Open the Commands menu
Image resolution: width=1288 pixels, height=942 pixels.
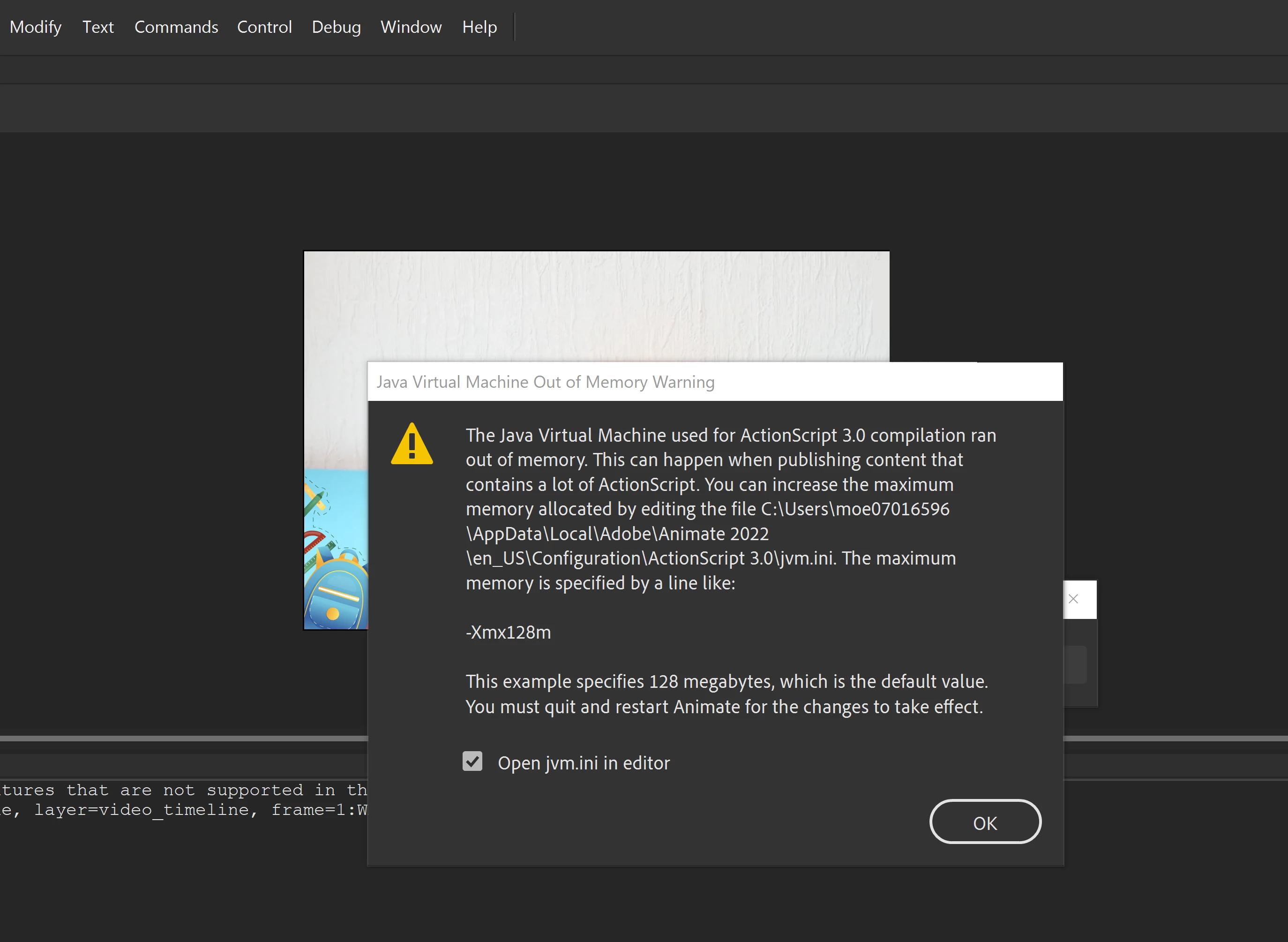coord(176,27)
